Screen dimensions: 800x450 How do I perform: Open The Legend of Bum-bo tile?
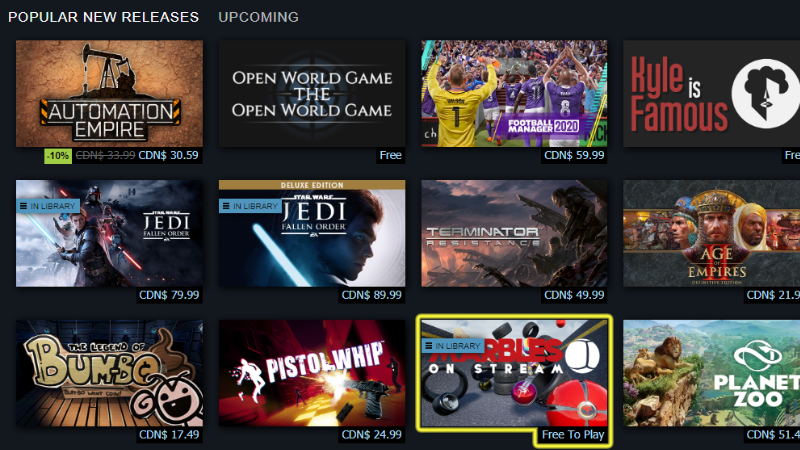(x=109, y=373)
